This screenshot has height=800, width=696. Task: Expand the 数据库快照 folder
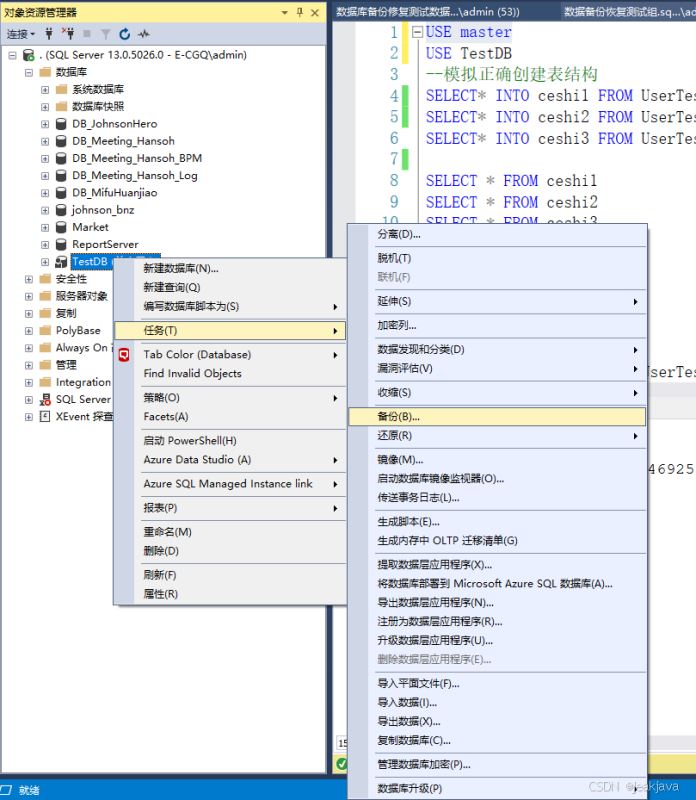pyautogui.click(x=45, y=107)
